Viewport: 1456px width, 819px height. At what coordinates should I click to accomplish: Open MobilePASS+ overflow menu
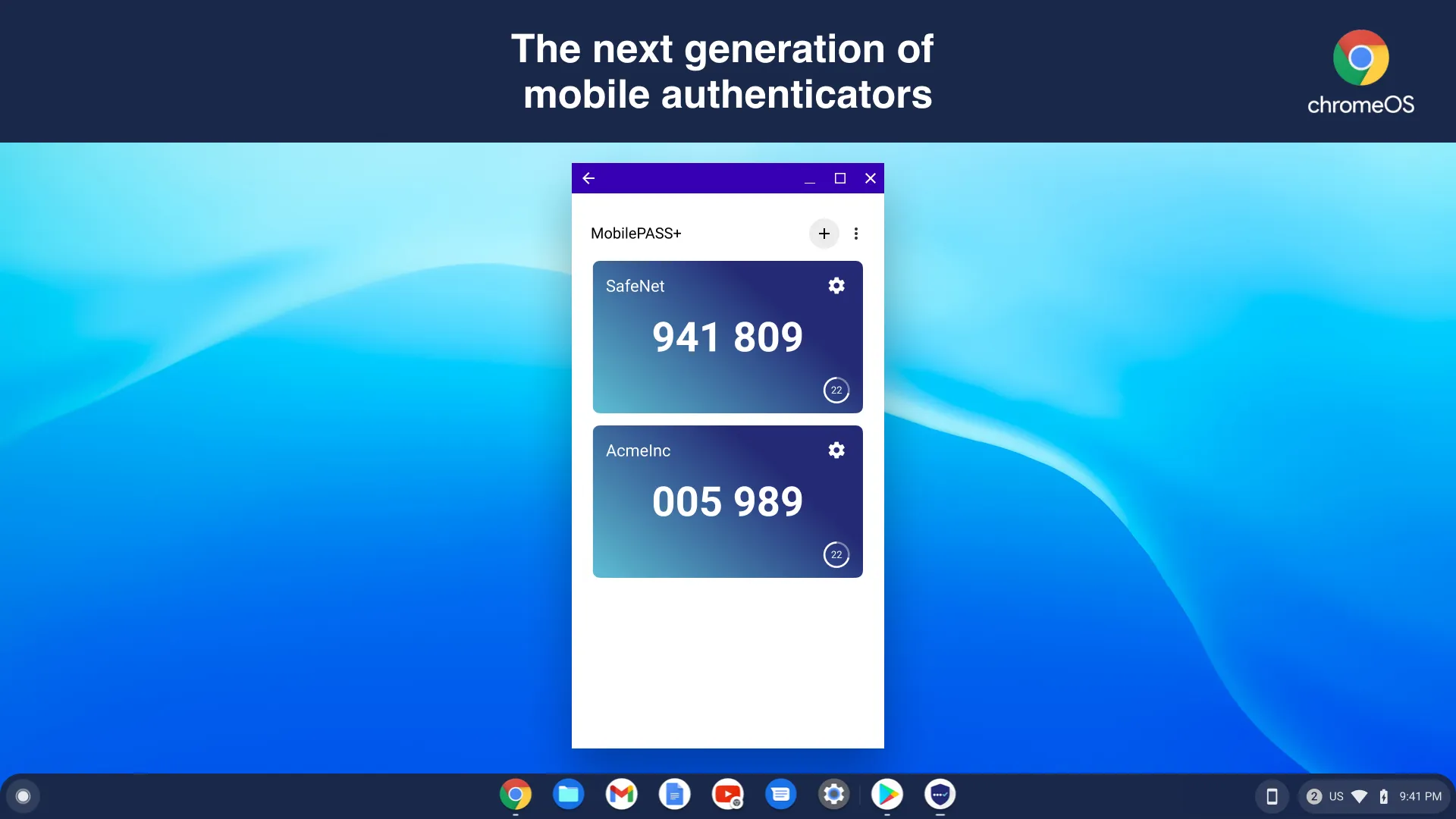pos(856,233)
